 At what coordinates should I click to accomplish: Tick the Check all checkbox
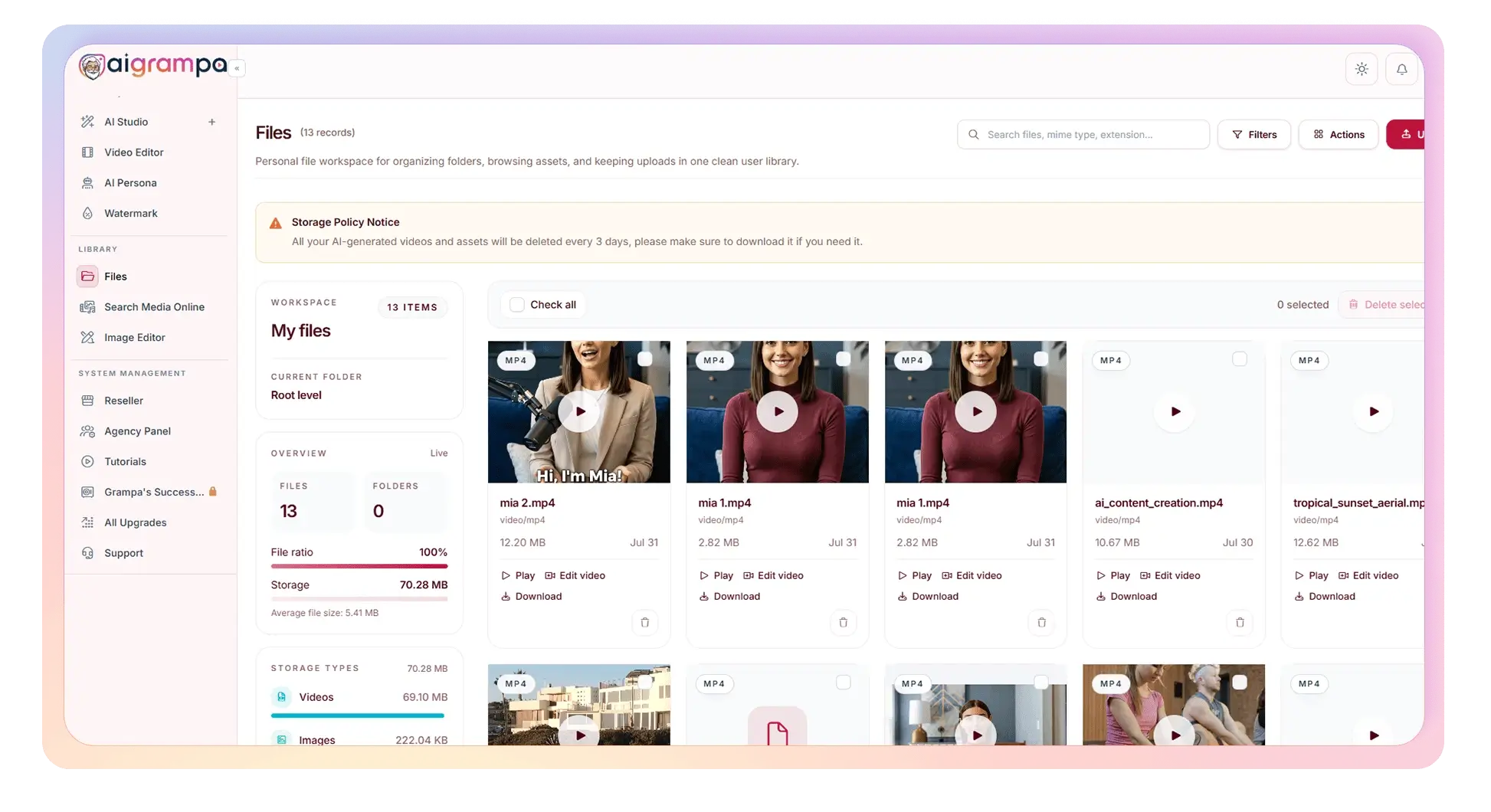[x=517, y=305]
